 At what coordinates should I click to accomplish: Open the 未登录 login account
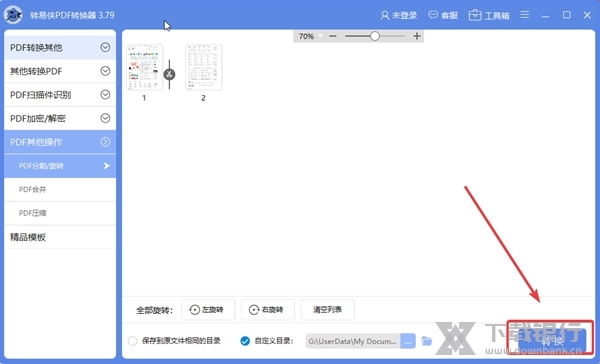[x=398, y=15]
